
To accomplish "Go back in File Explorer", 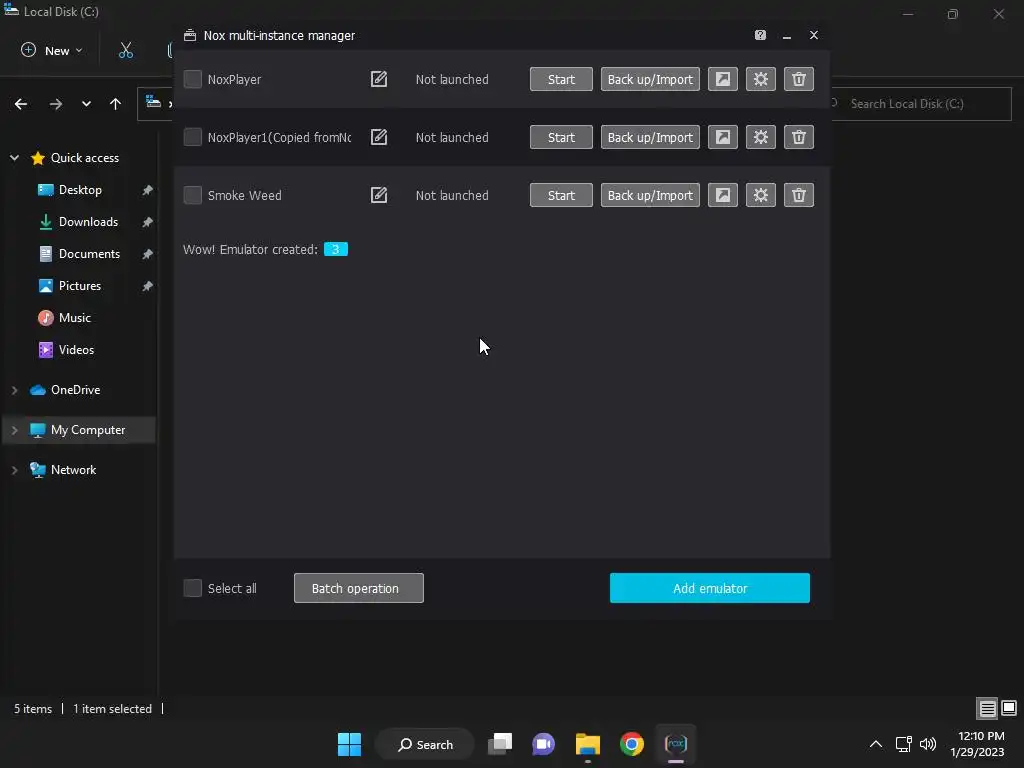I will [21, 104].
